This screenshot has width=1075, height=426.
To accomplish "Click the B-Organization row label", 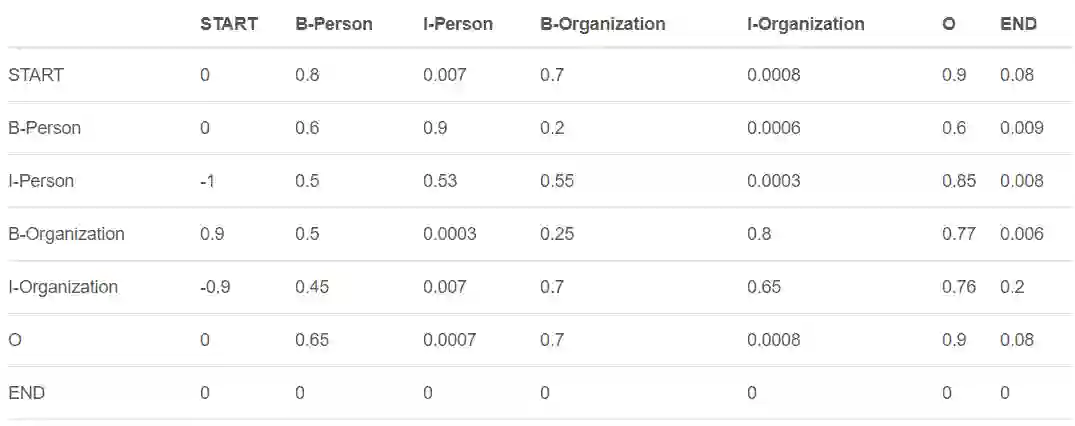I will (x=66, y=234).
